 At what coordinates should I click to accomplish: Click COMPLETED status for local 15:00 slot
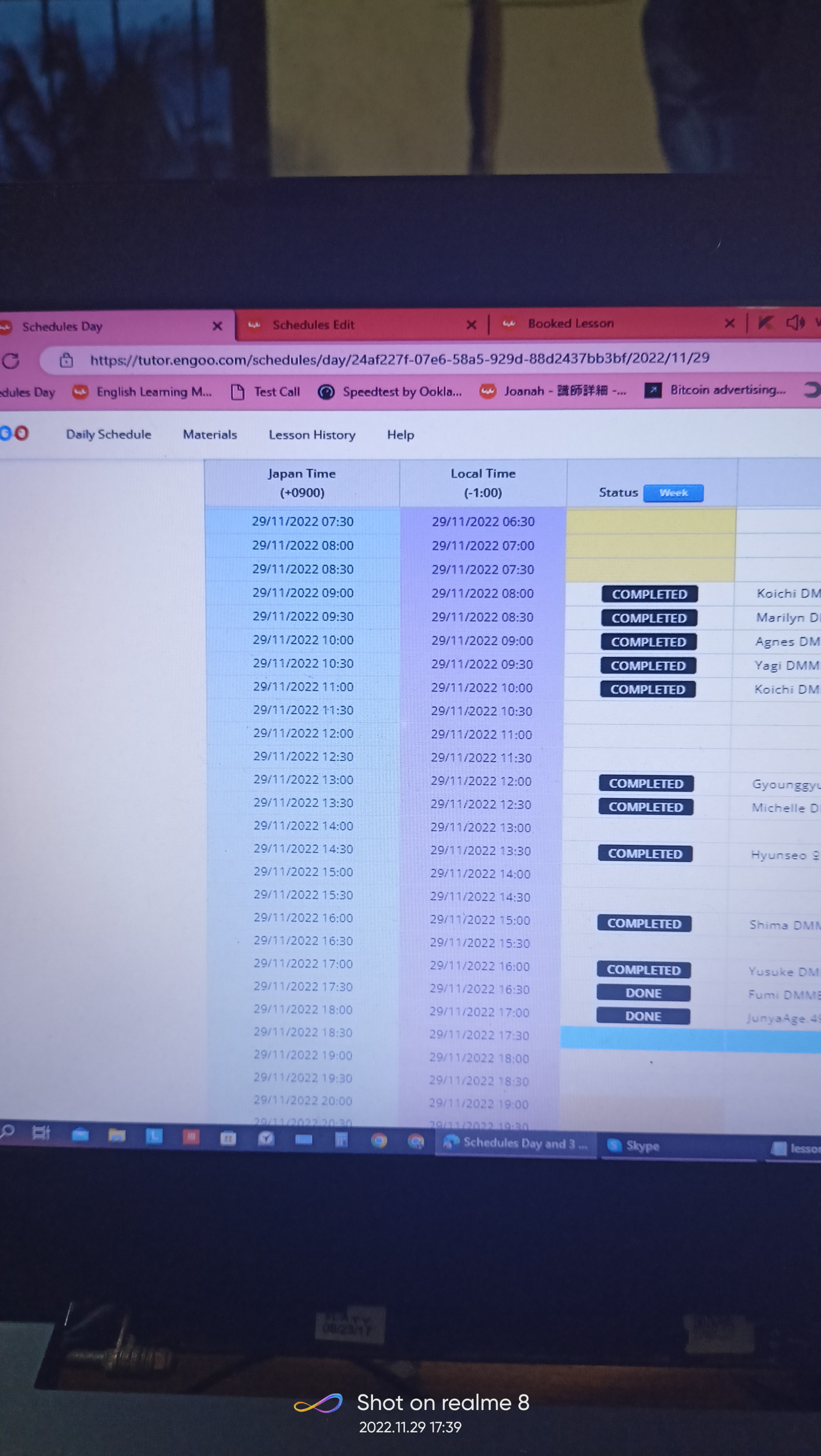pyautogui.click(x=644, y=923)
